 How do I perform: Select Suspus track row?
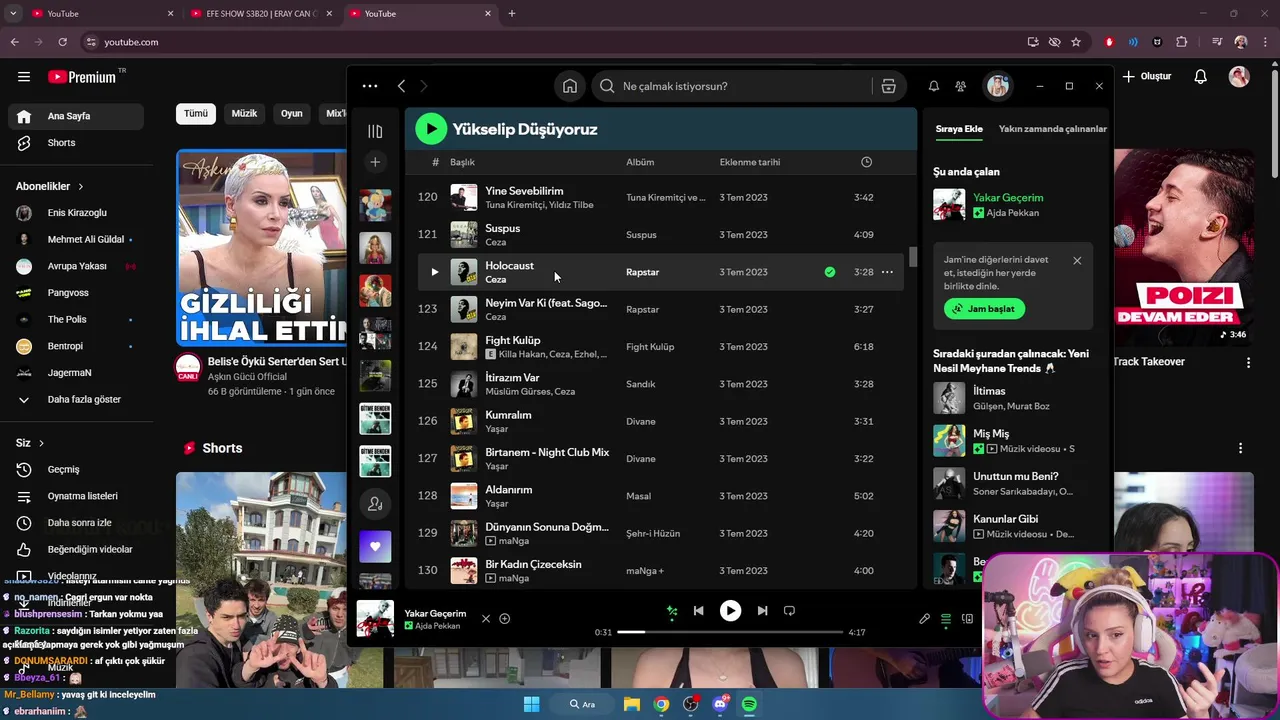click(660, 235)
